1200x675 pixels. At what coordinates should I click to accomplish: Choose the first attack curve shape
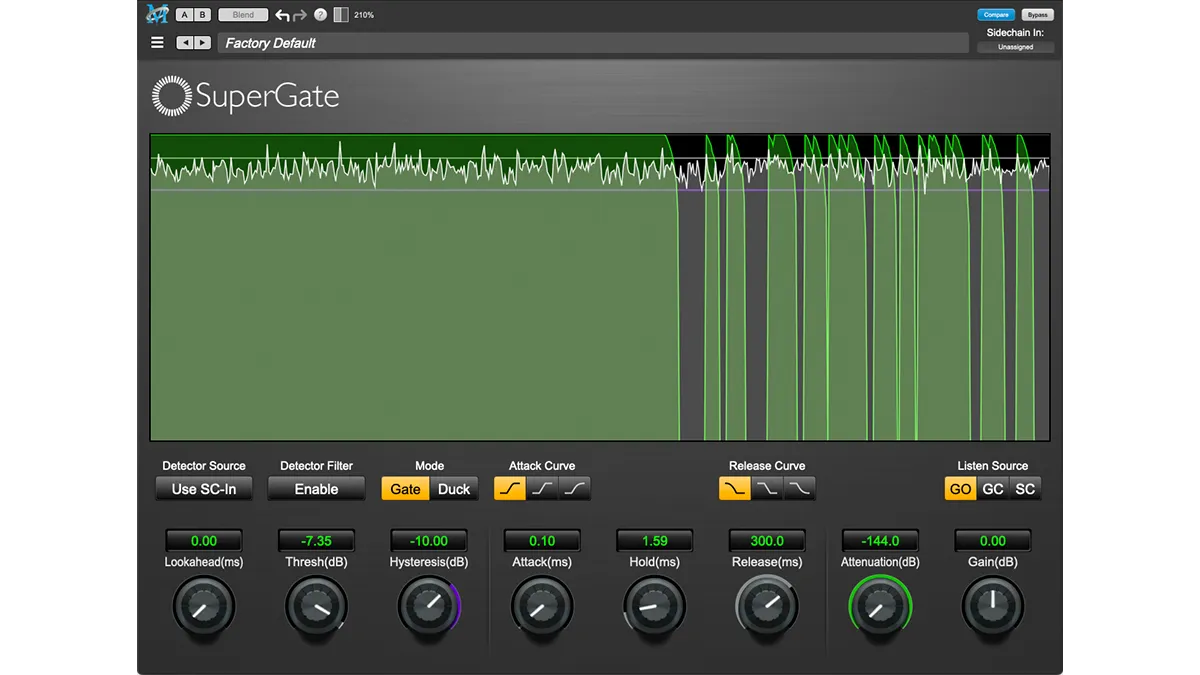[510, 489]
